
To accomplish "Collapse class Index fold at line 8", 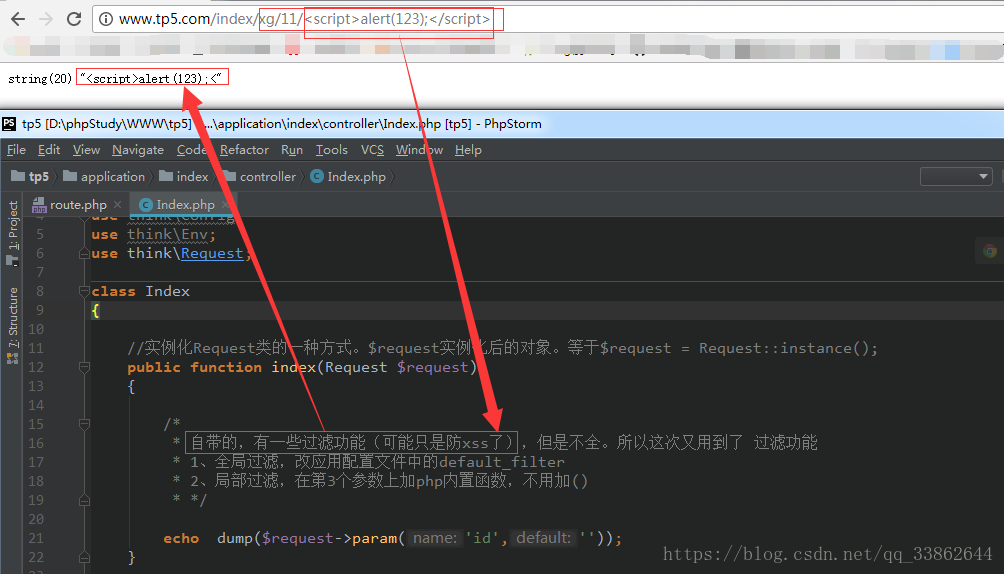I will click(x=84, y=291).
